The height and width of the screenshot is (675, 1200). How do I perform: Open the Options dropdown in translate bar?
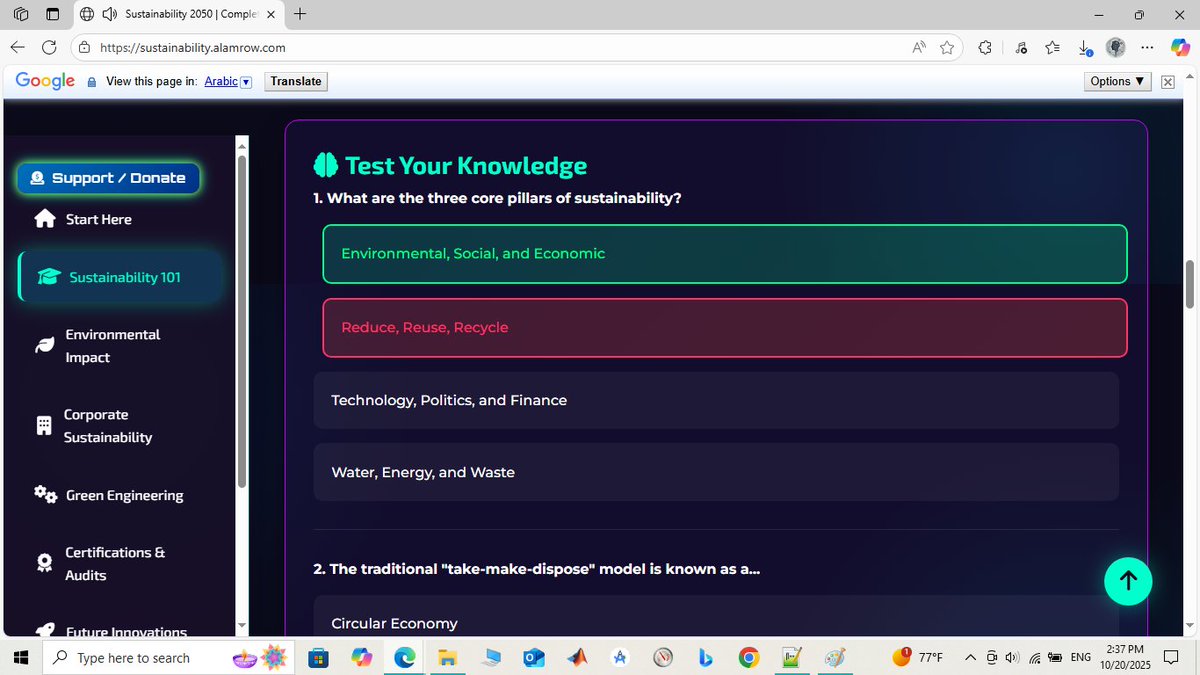point(1118,82)
